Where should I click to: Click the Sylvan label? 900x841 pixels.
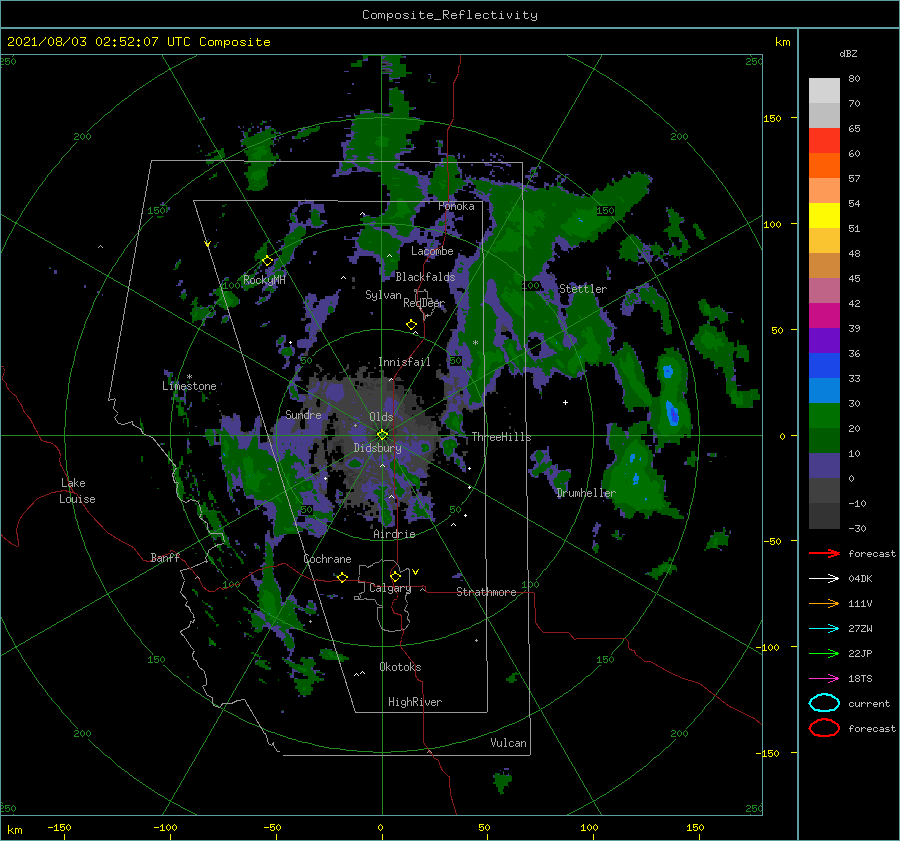coord(383,295)
